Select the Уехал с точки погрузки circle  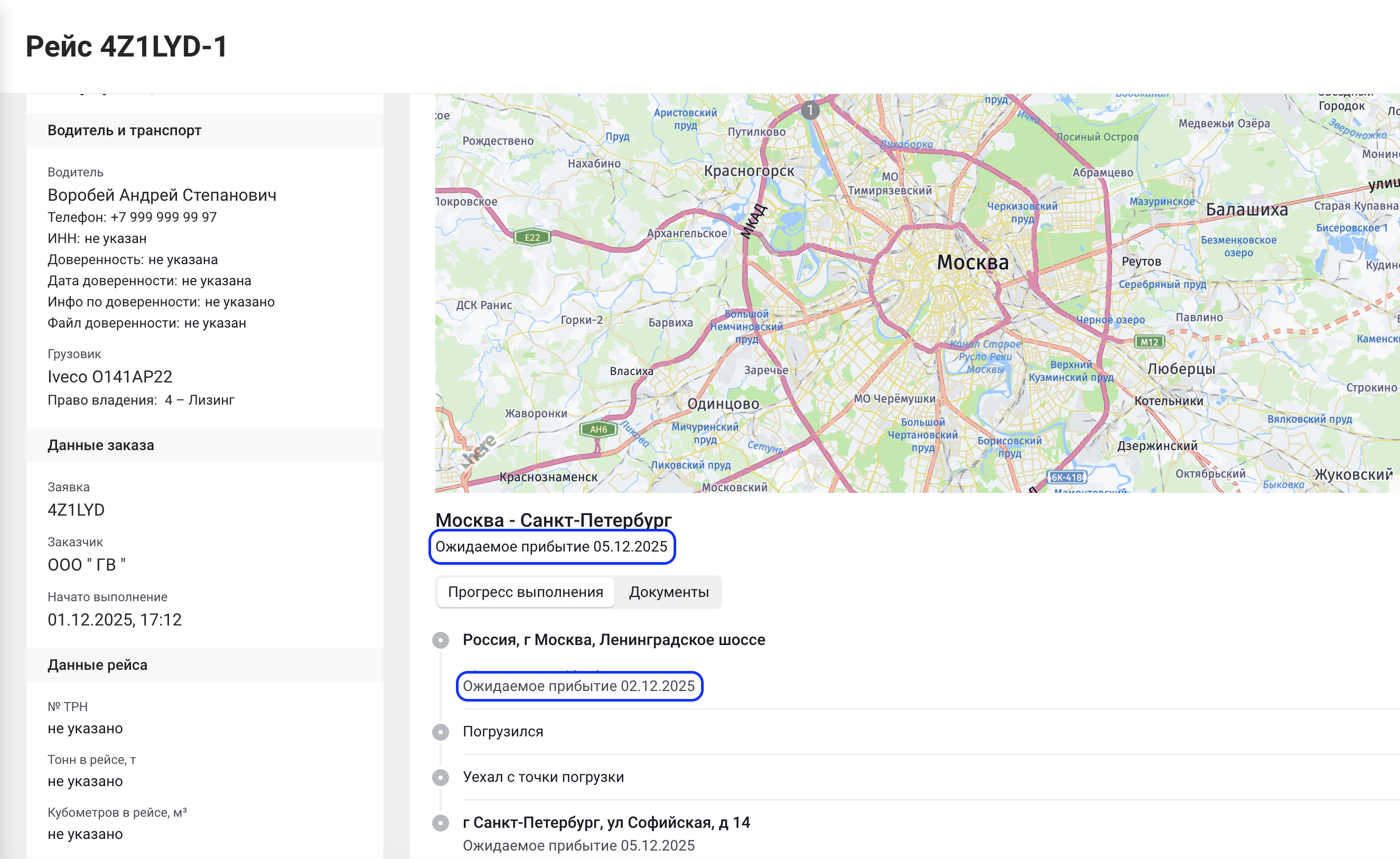click(441, 777)
